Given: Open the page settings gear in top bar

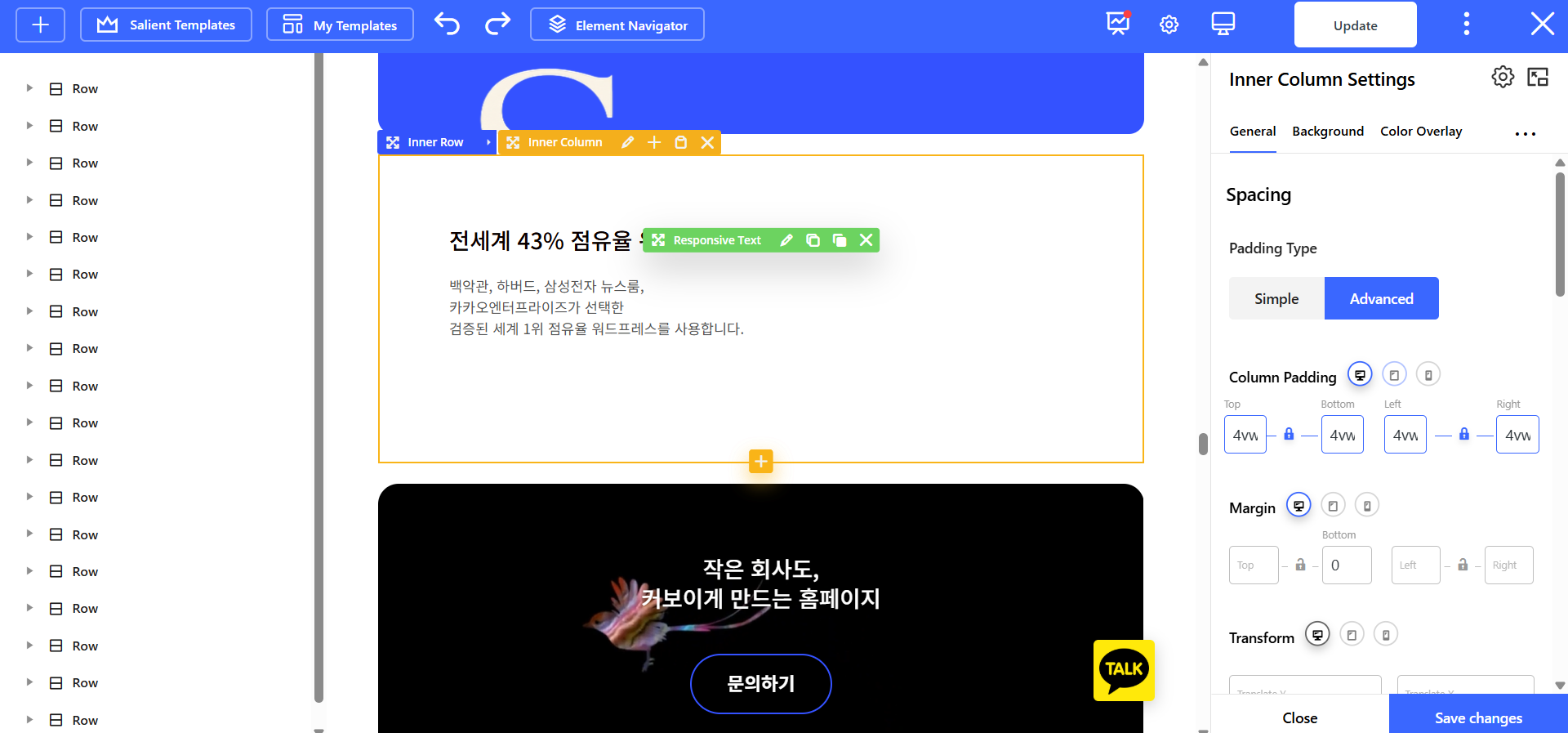Looking at the screenshot, I should [x=1169, y=25].
